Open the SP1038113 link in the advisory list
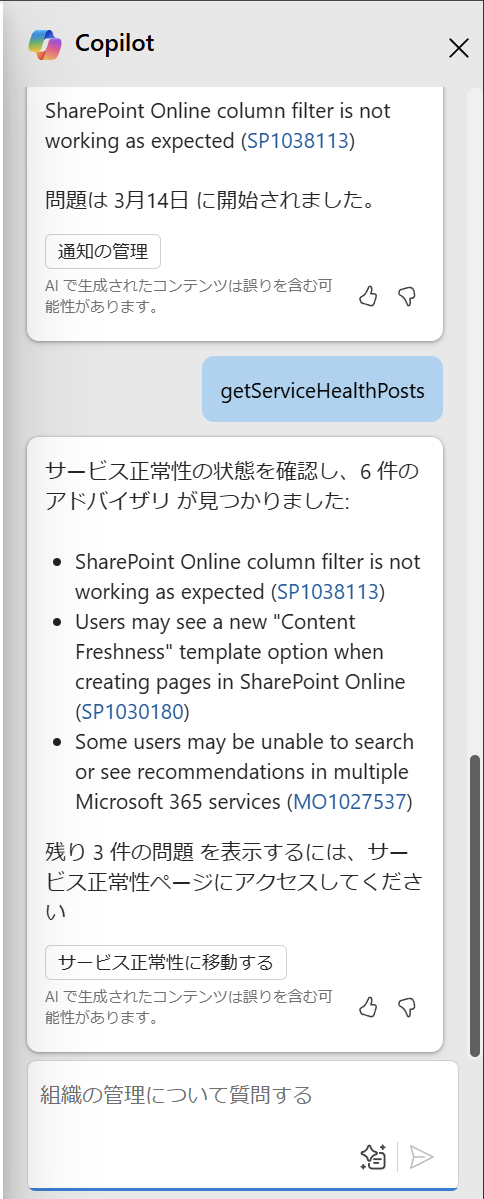The image size is (484, 1199). click(x=328, y=592)
